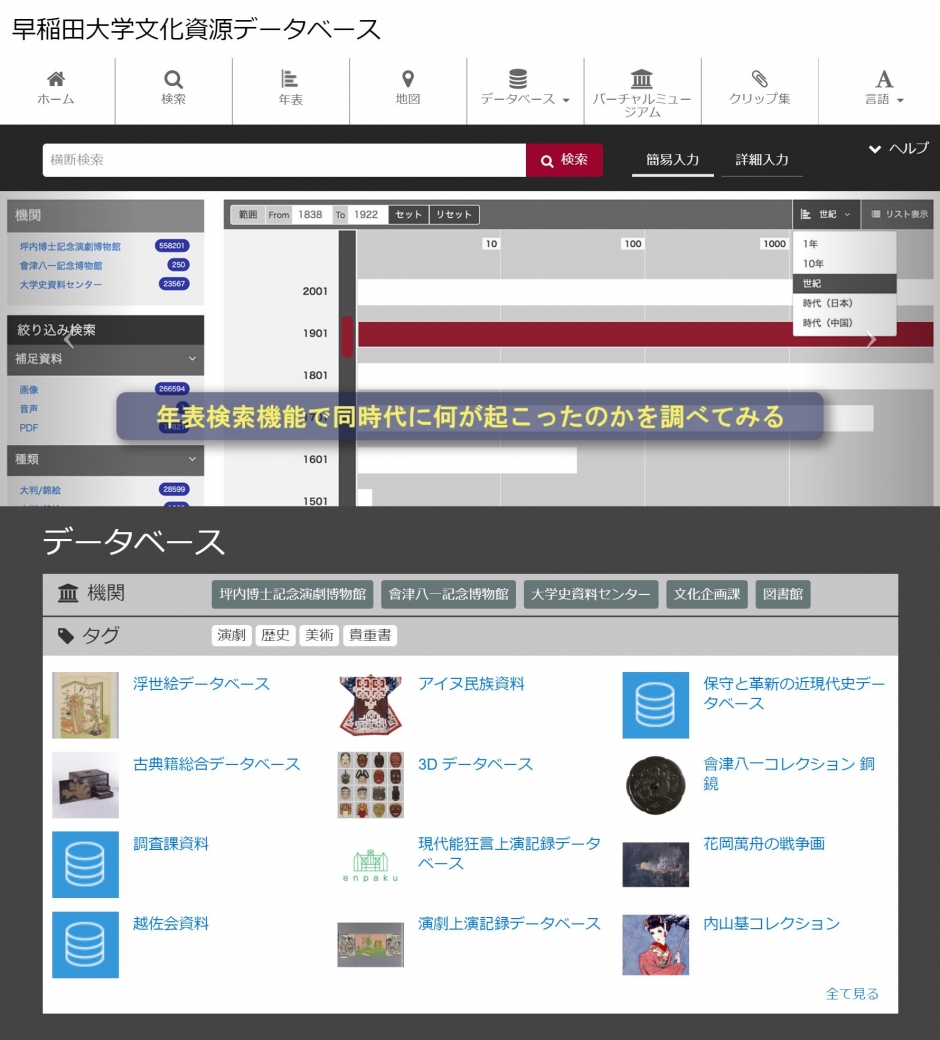
Task: Open the Ainu garment thumbnail
Action: (370, 705)
